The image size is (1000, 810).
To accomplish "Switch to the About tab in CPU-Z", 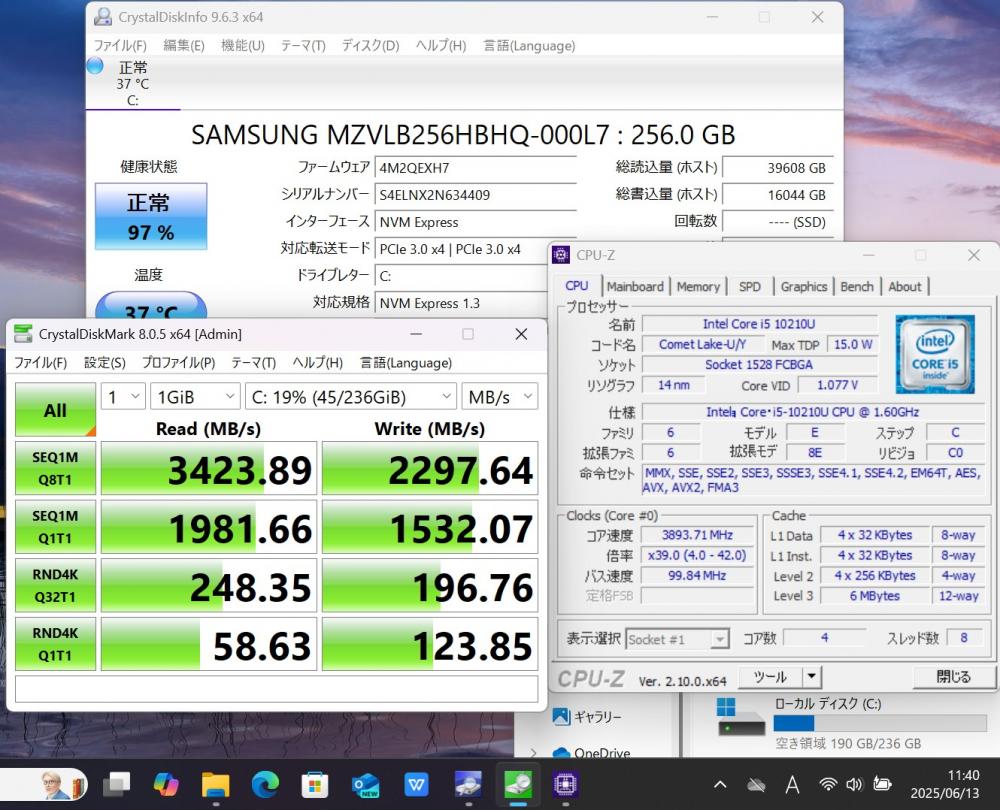I will 904,286.
